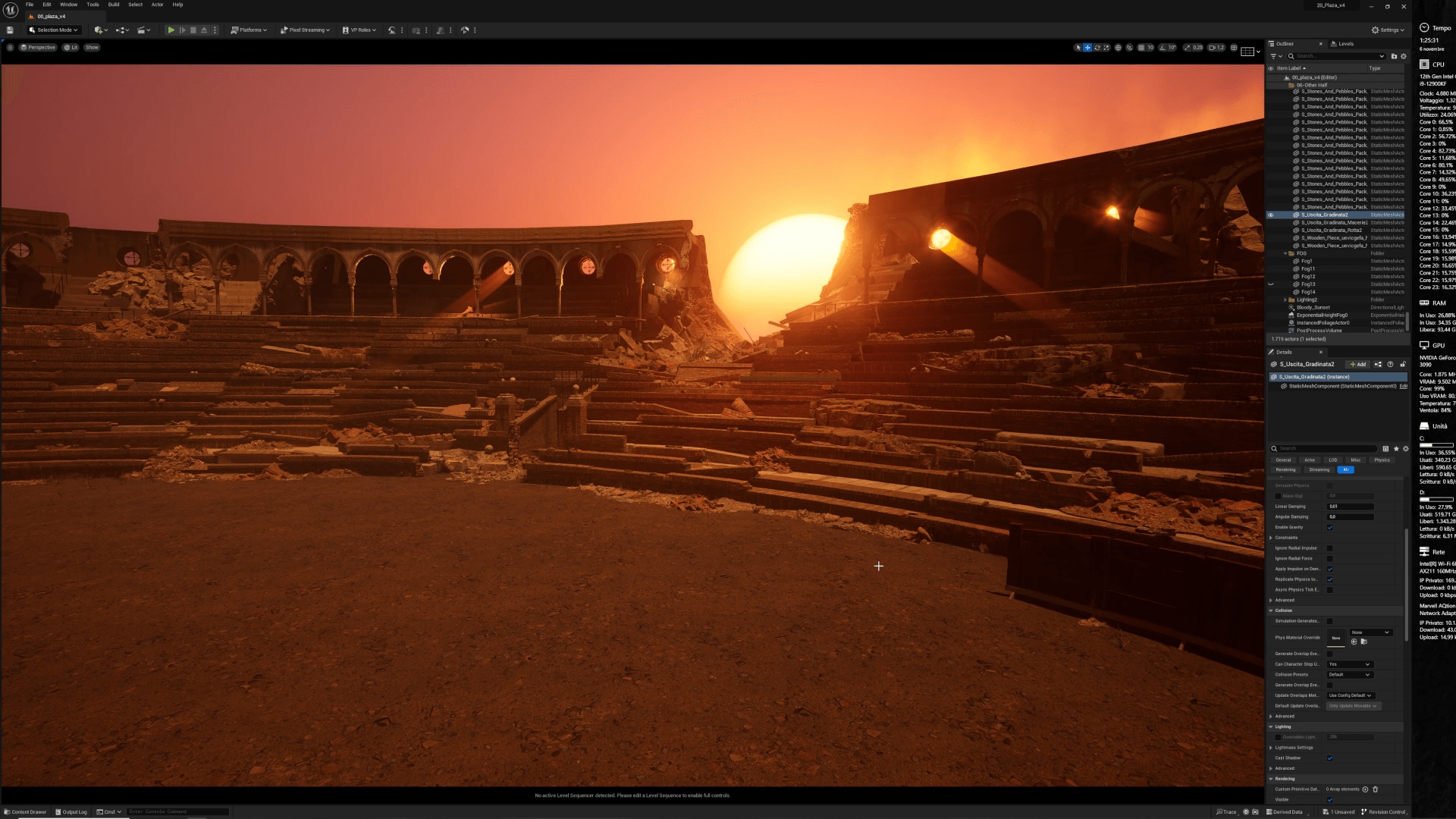Click the world coordinate globe icon

(1118, 48)
